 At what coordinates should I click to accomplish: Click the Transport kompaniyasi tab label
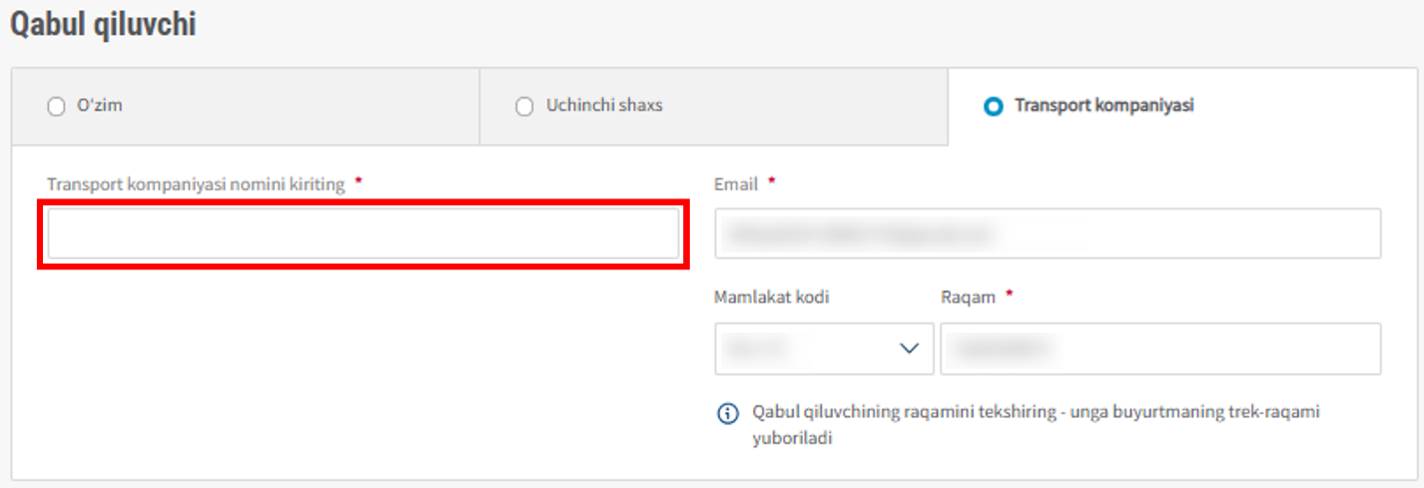tap(1104, 105)
